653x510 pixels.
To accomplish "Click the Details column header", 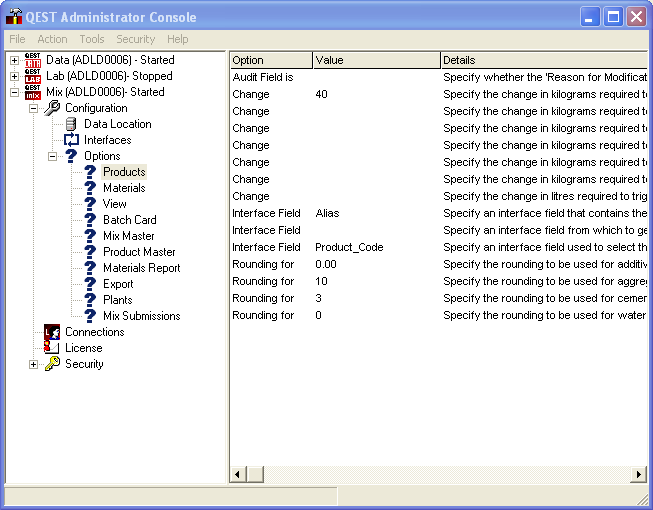I will pyautogui.click(x=540, y=60).
